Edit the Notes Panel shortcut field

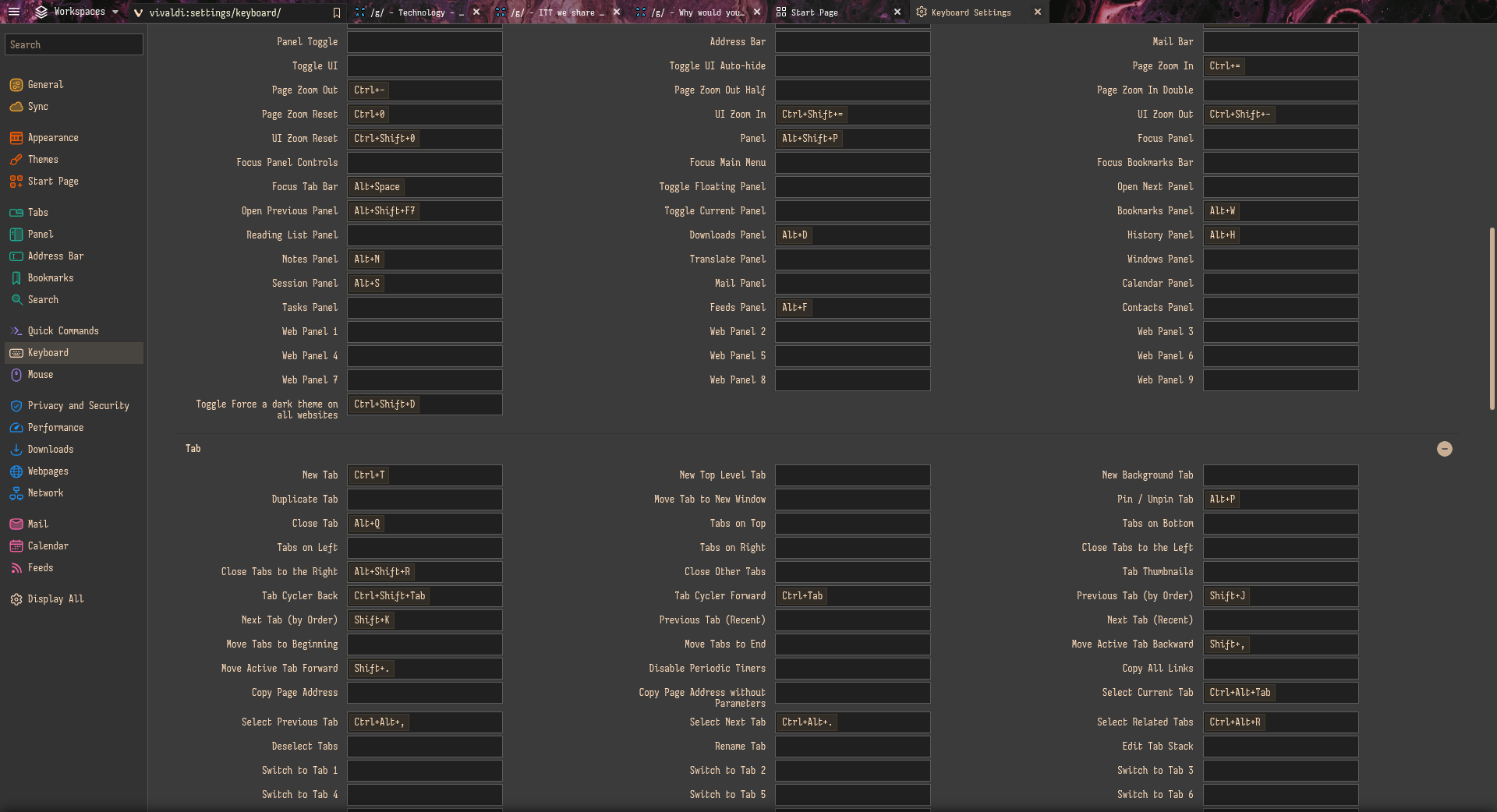pyautogui.click(x=425, y=259)
